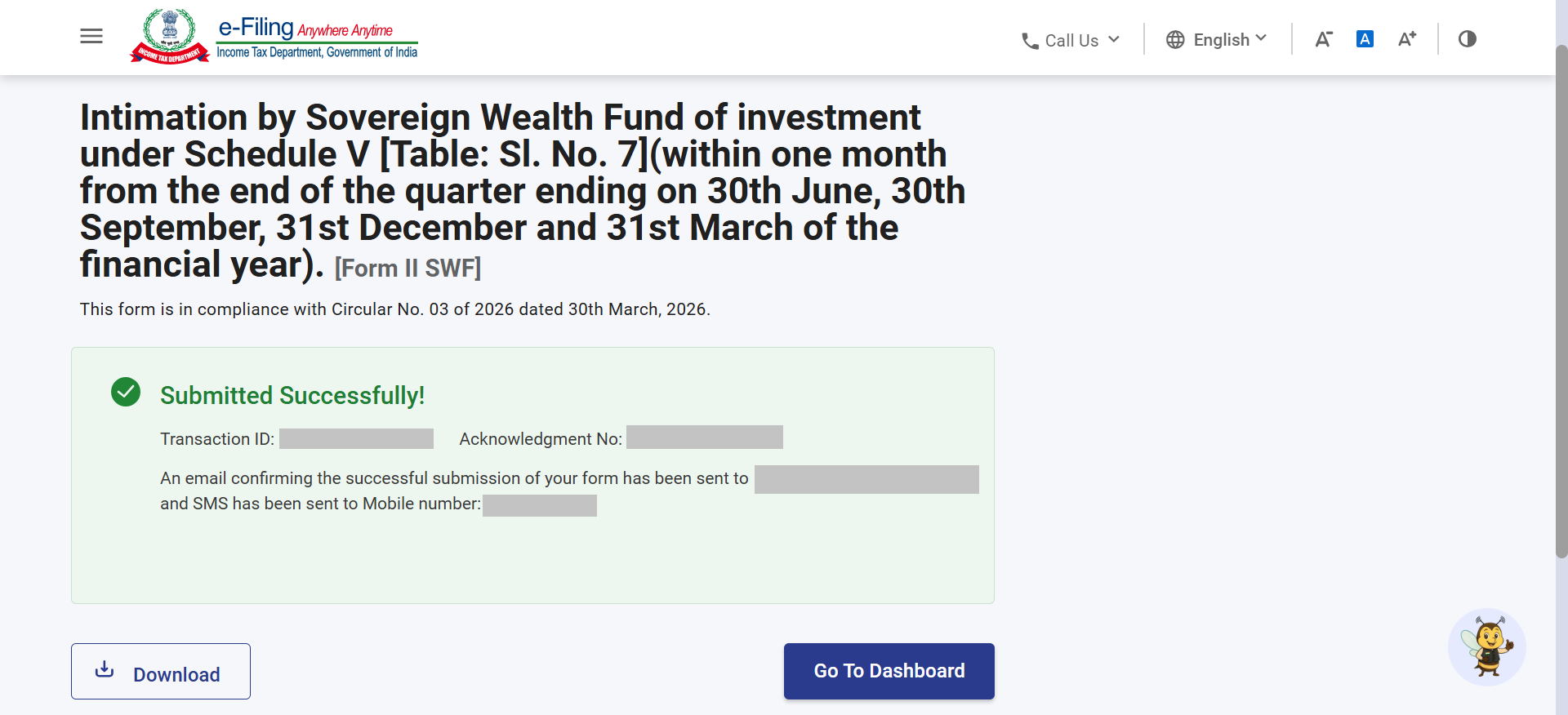The width and height of the screenshot is (1568, 715).
Task: Click the redacted Acknowledgment No value
Action: pos(705,437)
